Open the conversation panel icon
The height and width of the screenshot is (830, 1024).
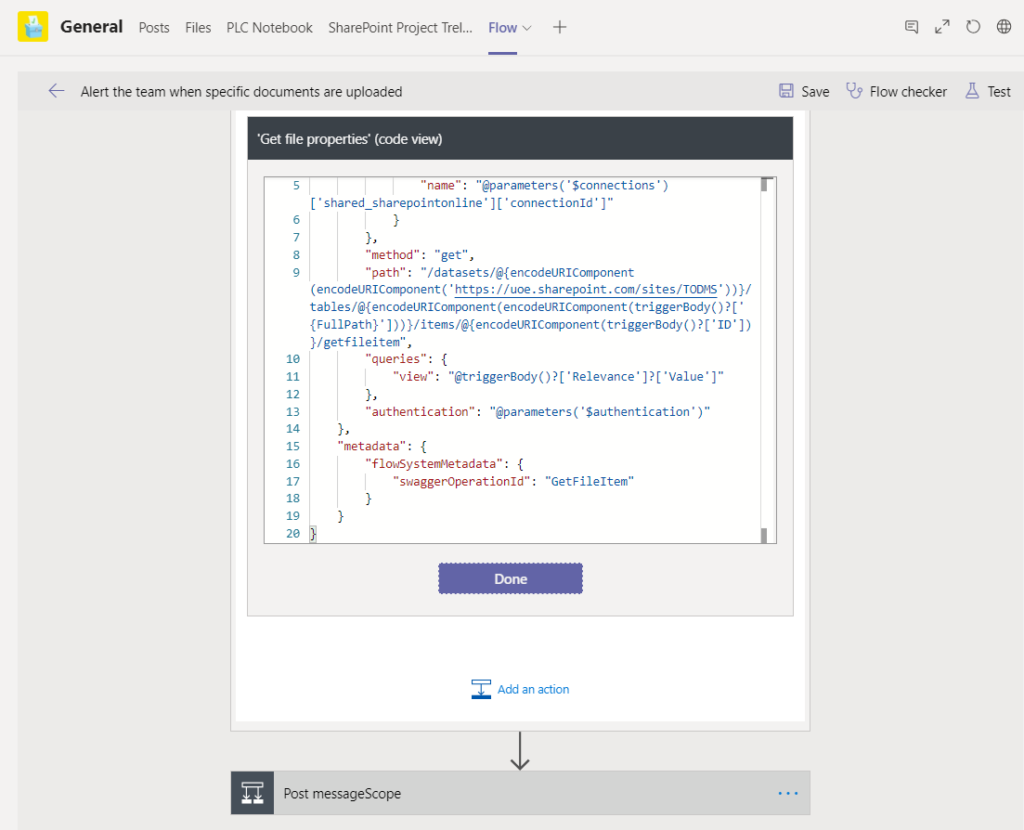point(911,27)
